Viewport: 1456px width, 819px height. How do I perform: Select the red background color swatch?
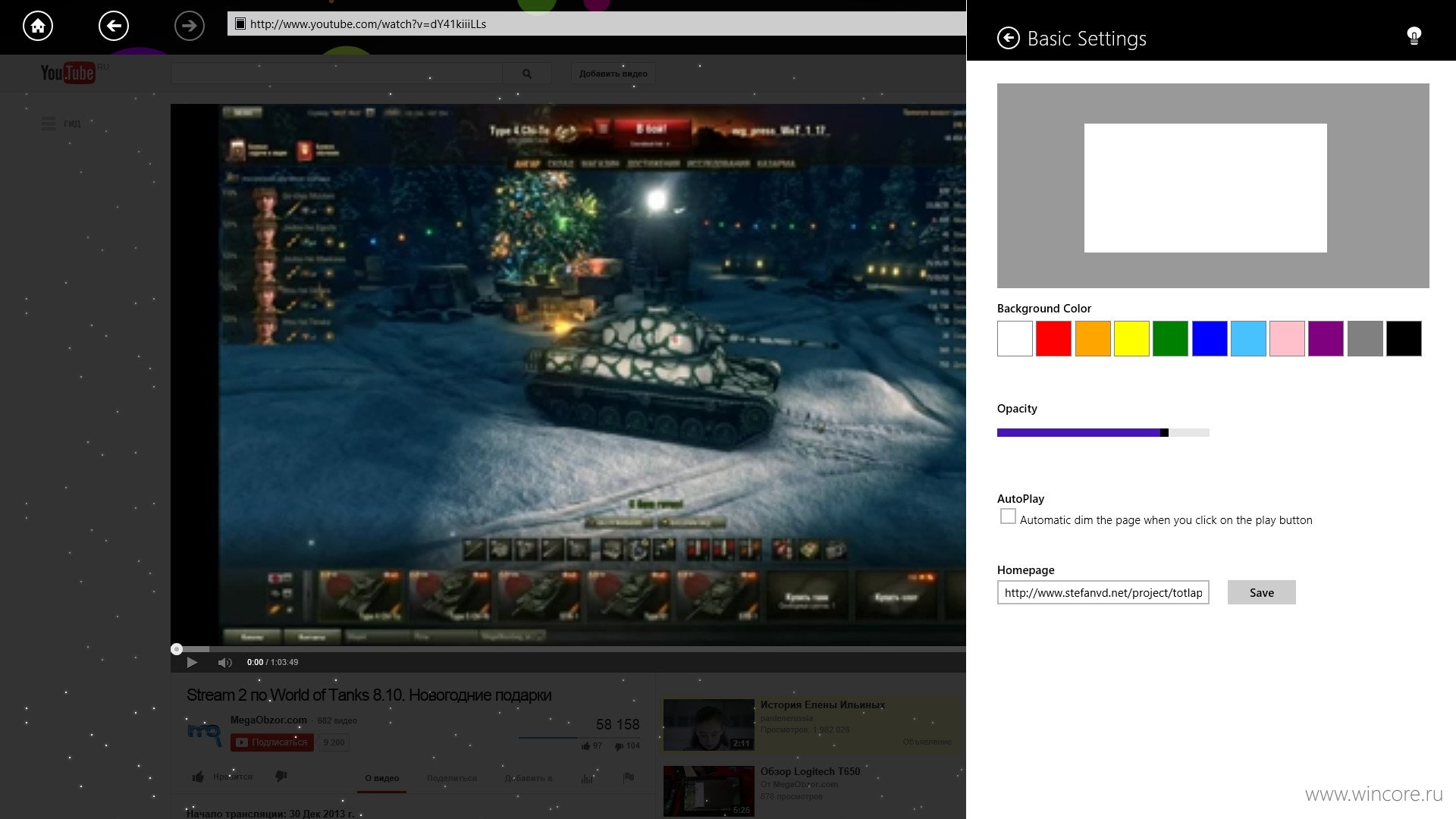click(1053, 338)
